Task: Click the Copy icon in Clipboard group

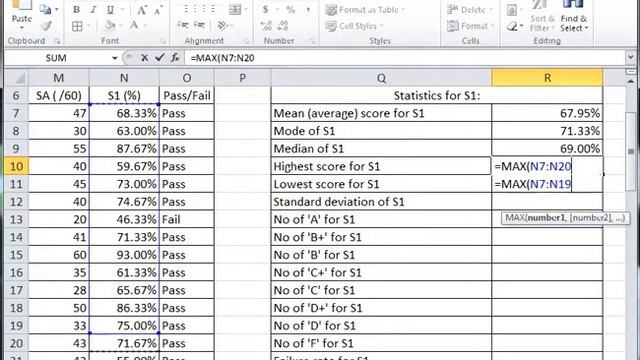Action: click(x=46, y=10)
